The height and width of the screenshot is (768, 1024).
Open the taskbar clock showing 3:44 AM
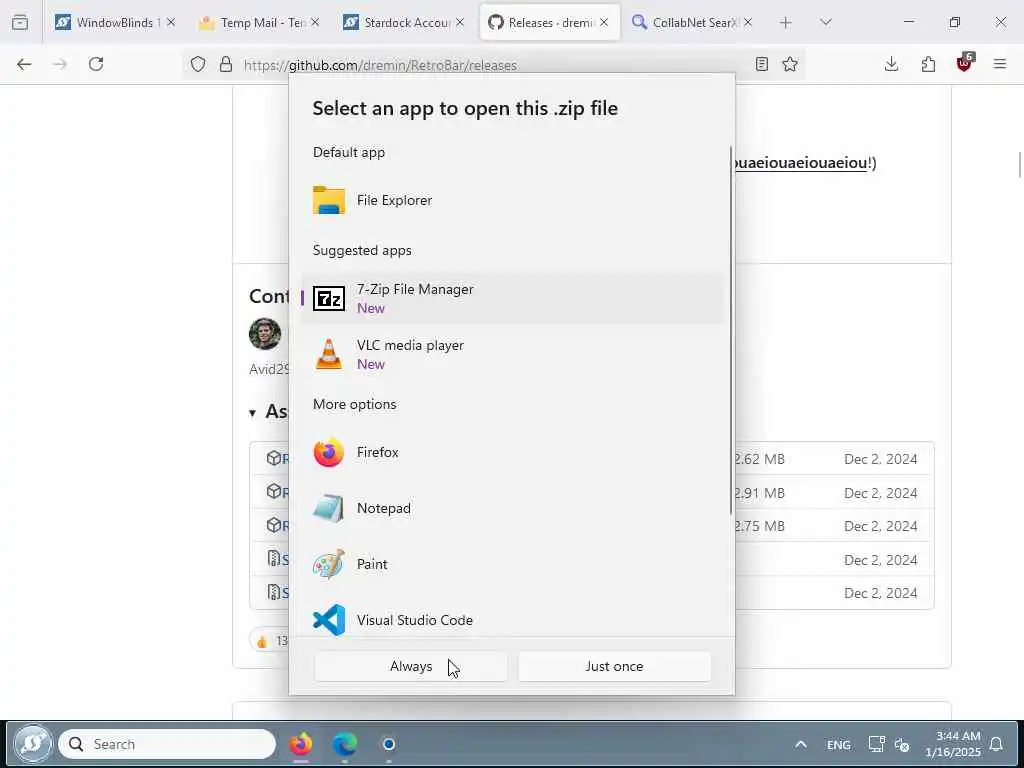[x=953, y=744]
